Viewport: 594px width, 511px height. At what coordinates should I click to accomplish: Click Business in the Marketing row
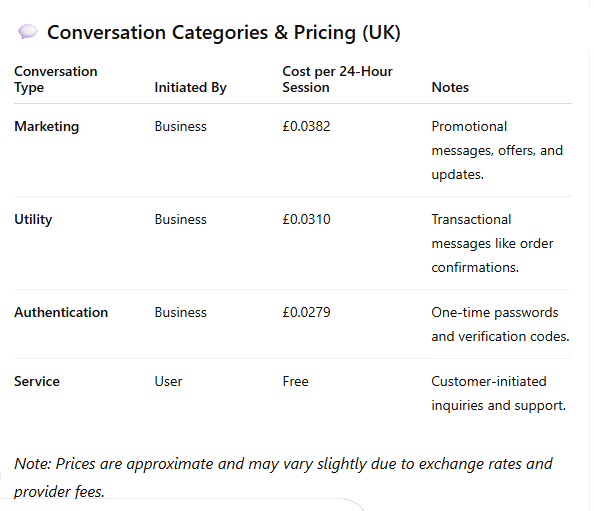point(180,127)
